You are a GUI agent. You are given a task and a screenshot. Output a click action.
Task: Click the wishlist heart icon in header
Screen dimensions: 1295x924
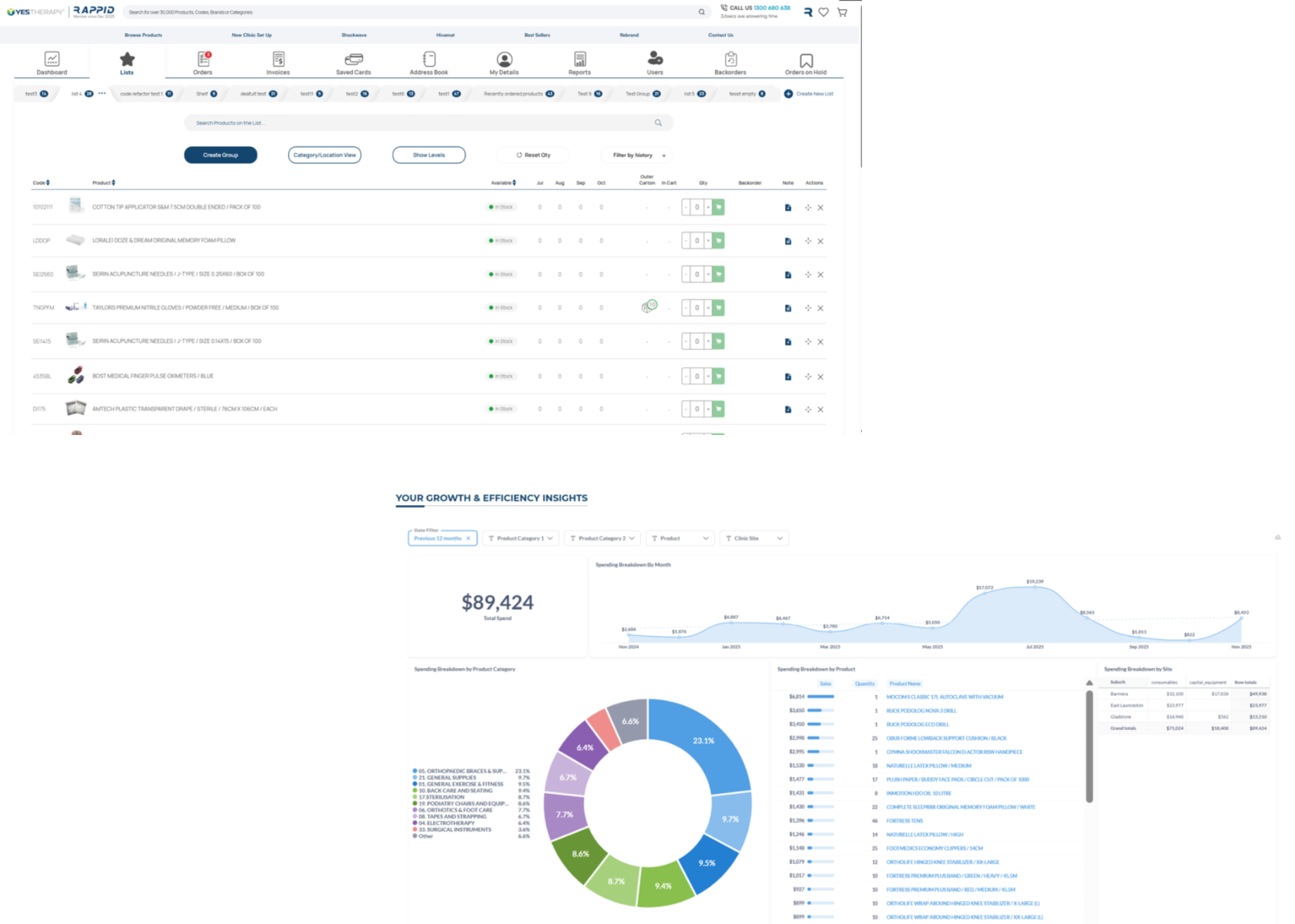coord(824,12)
